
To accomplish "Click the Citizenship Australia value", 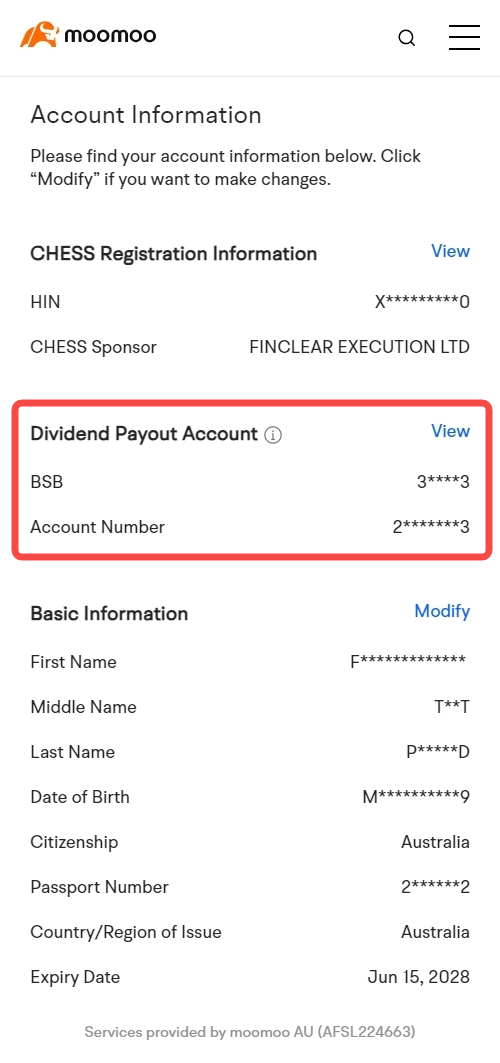I will (x=436, y=842).
